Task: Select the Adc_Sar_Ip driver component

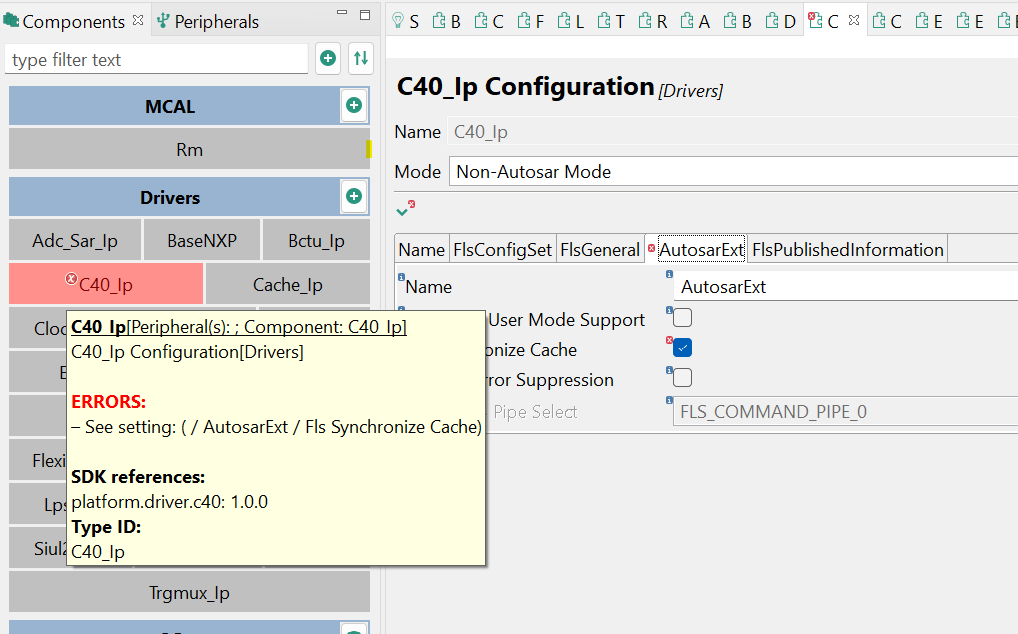Action: (x=74, y=240)
